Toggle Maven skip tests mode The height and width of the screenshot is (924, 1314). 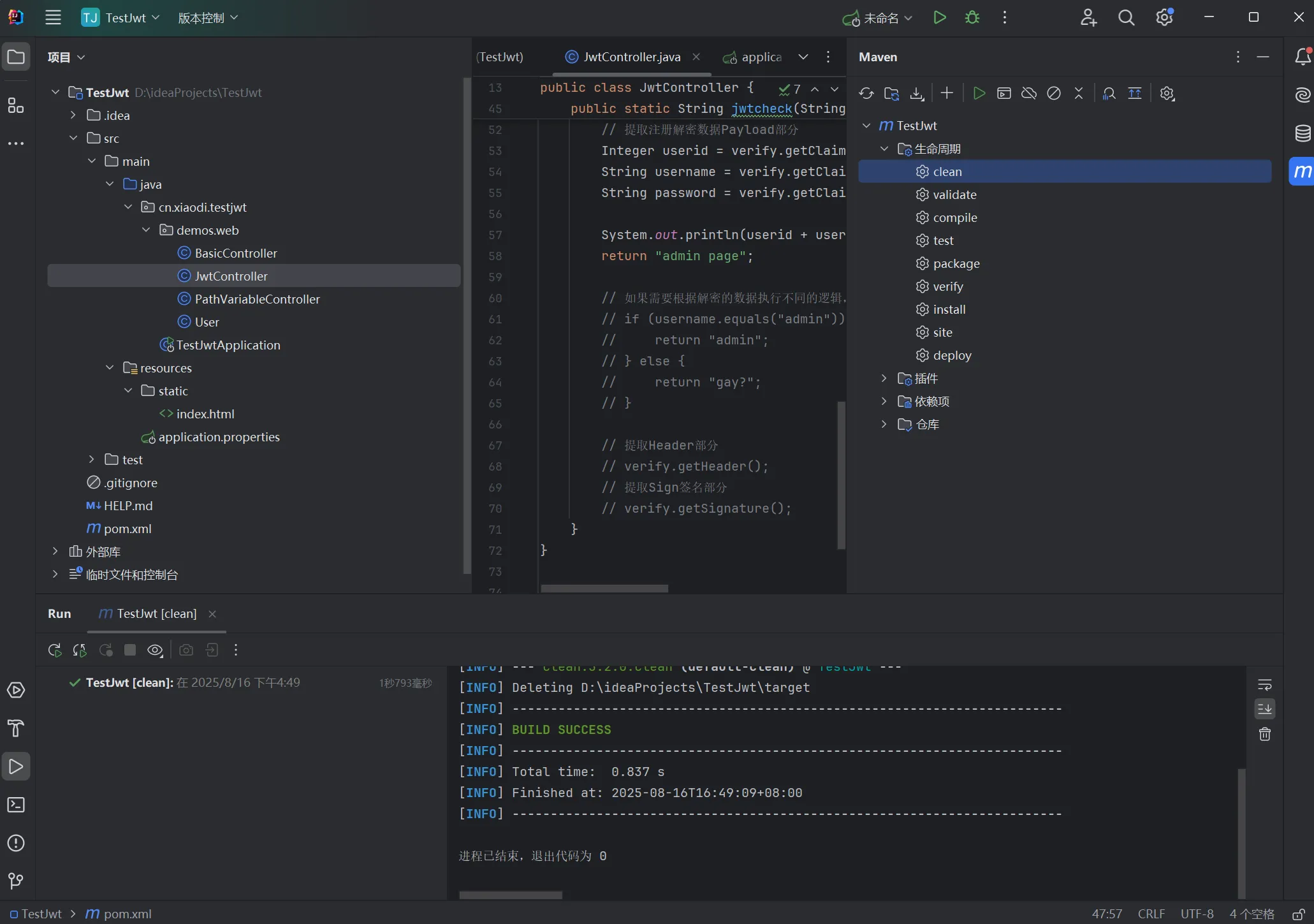click(x=1054, y=94)
